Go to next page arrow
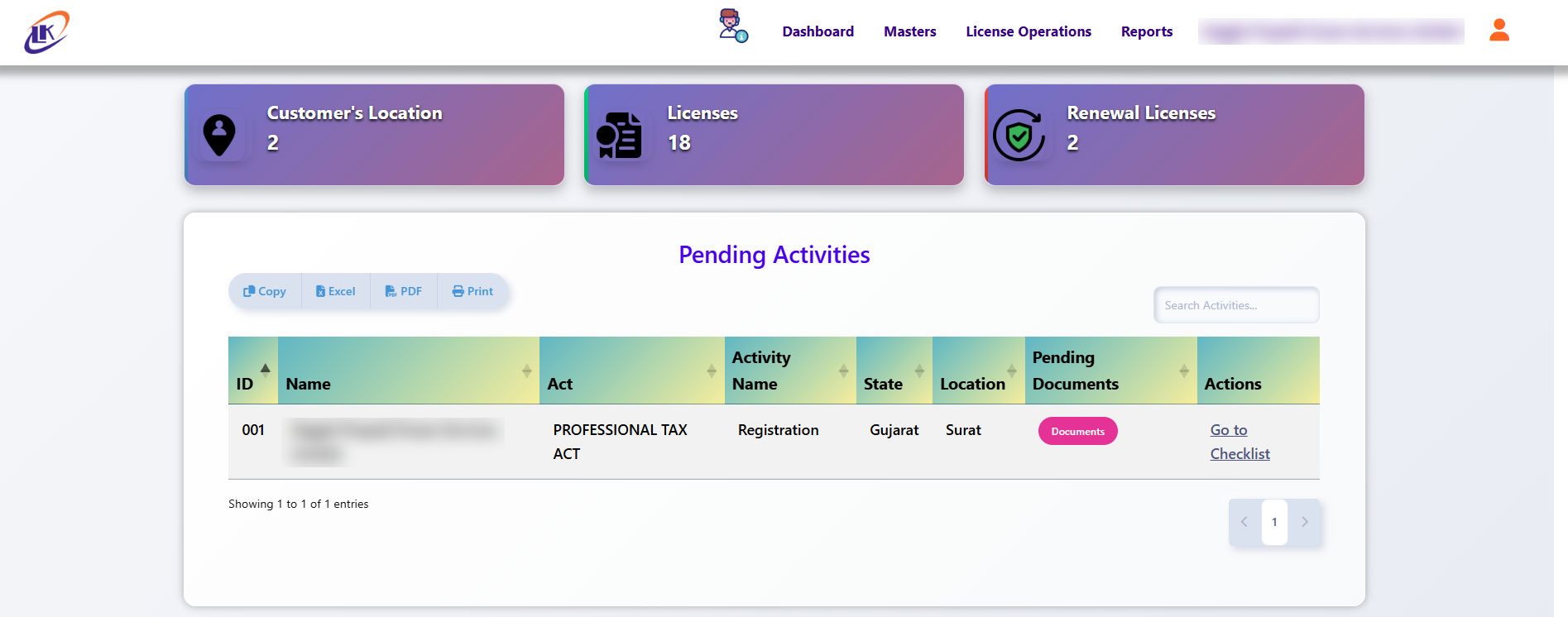 pos(1305,522)
